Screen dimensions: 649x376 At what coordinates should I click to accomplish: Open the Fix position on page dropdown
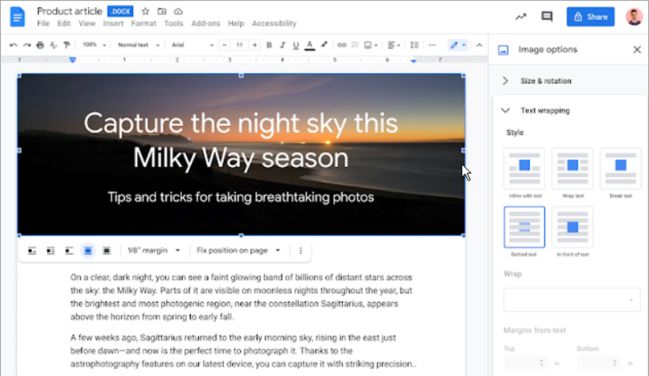point(238,251)
